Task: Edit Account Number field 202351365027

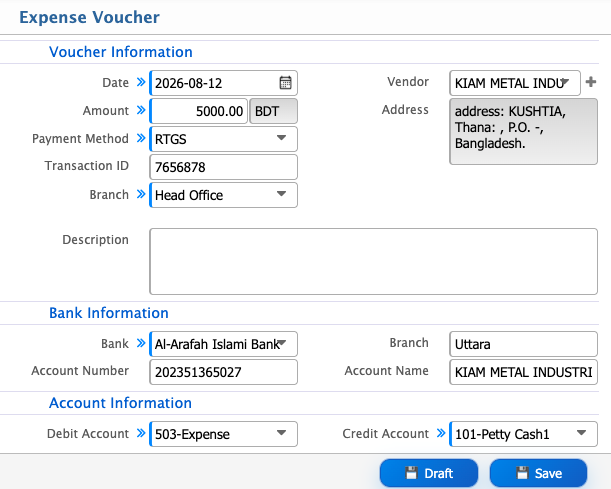Action: click(x=223, y=372)
